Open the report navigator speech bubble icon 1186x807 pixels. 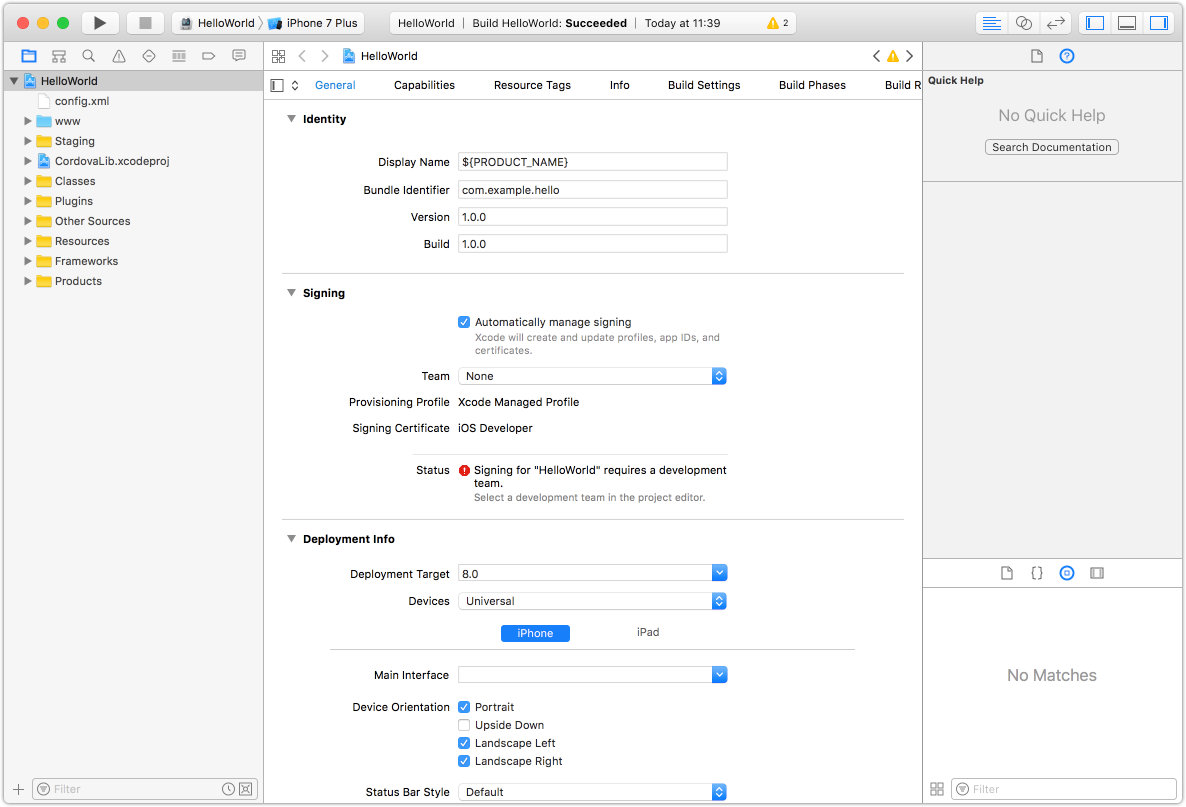point(239,56)
